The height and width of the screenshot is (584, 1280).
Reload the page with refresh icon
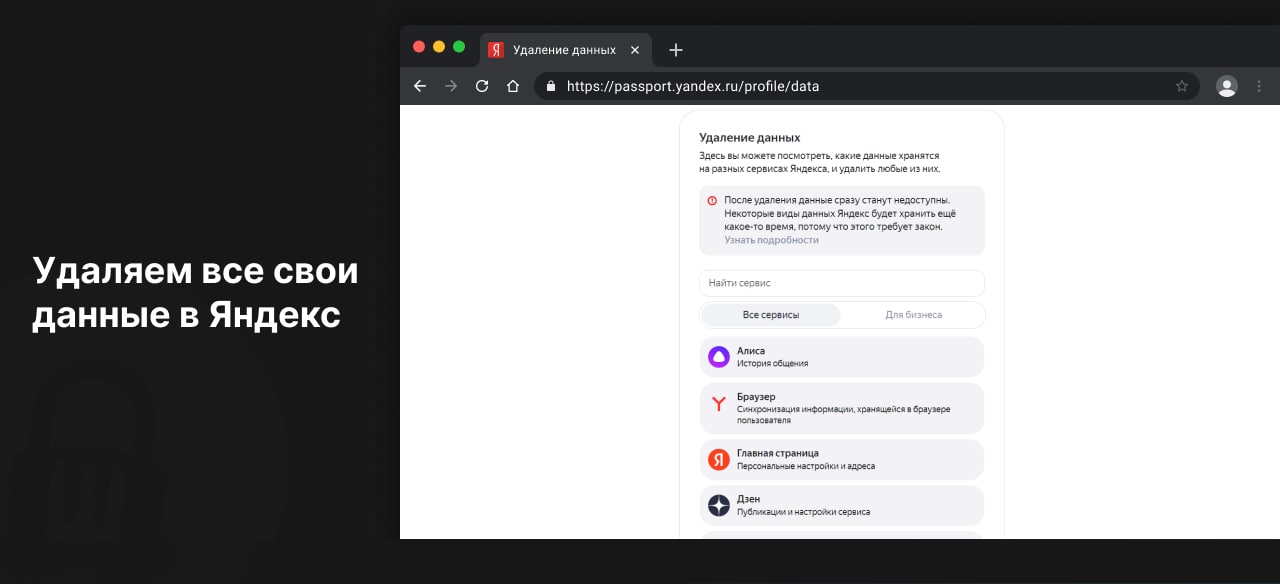[x=482, y=86]
